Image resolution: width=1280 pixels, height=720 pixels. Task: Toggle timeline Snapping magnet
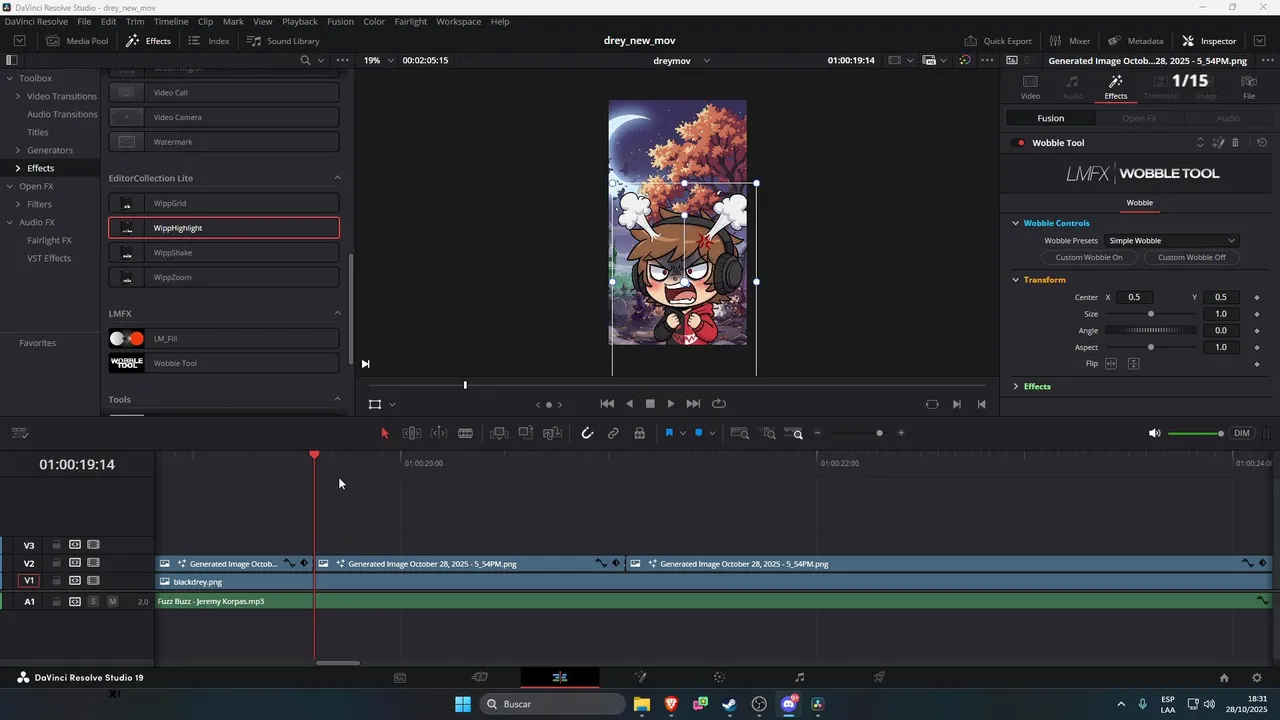587,433
